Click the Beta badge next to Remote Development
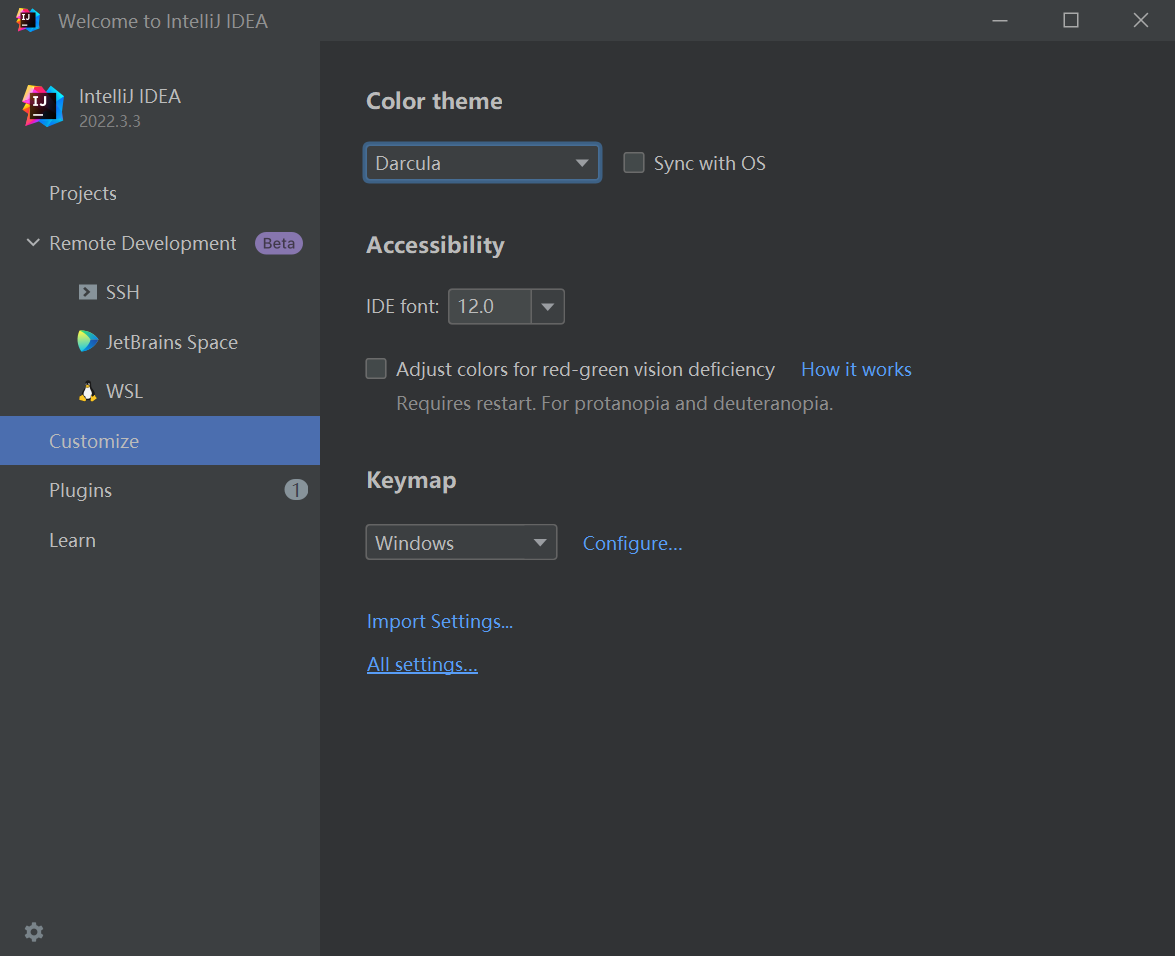The width and height of the screenshot is (1175, 956). click(279, 243)
